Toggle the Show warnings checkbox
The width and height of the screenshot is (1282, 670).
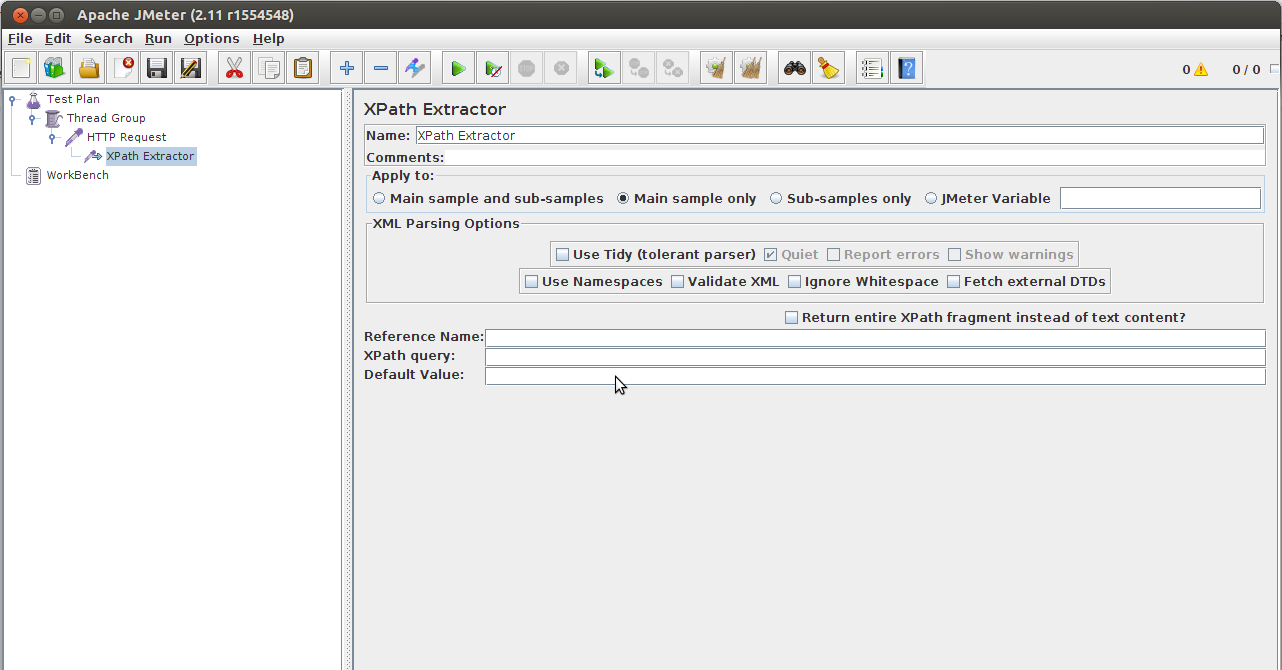[x=954, y=254]
